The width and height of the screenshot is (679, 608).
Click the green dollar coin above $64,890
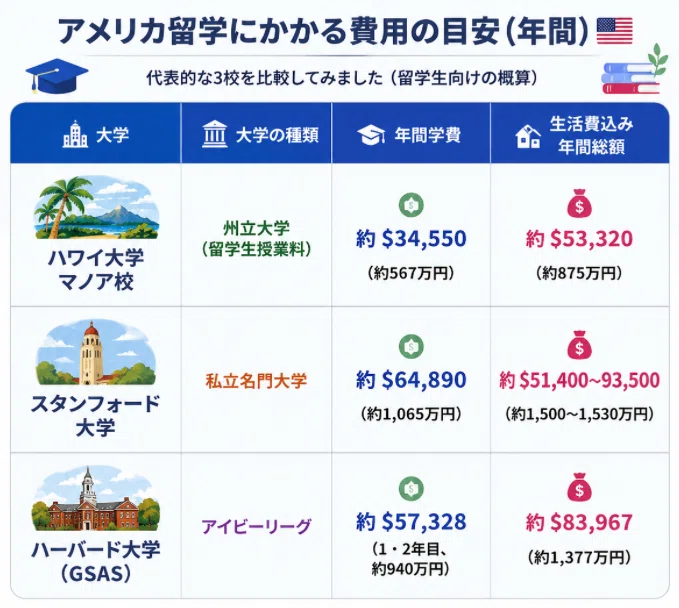411,346
